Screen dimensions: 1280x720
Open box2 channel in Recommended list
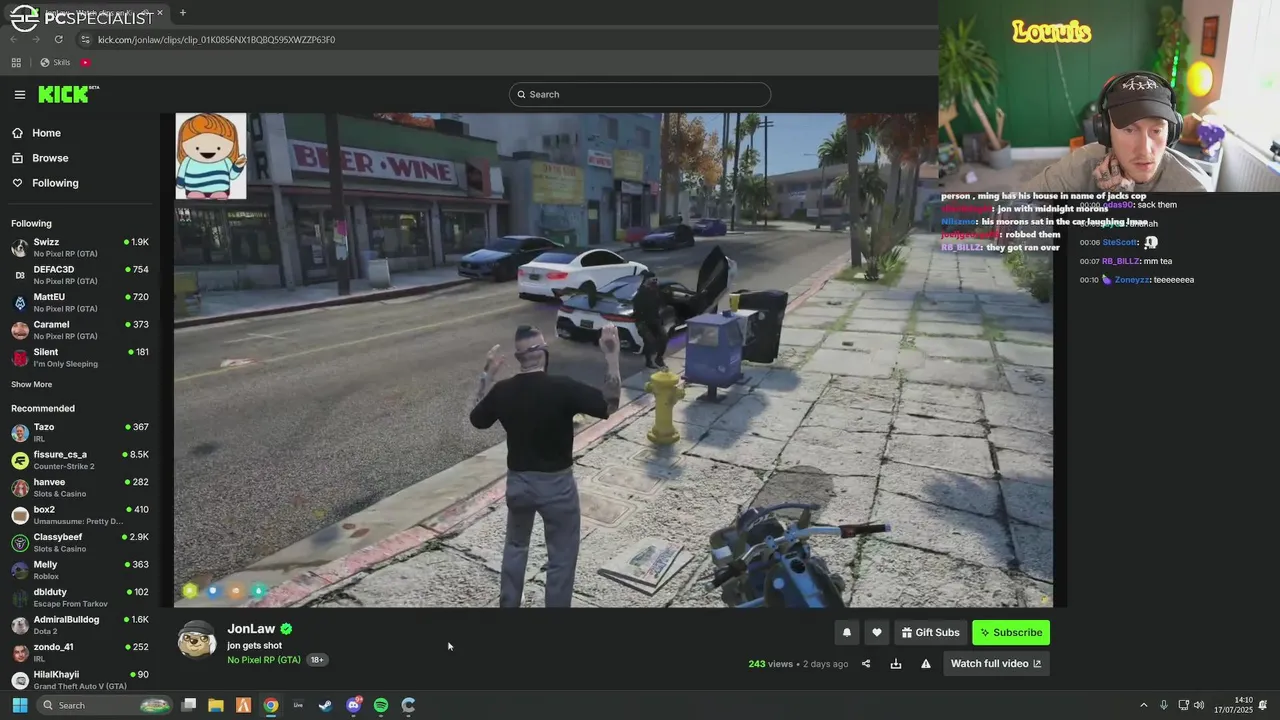(80, 515)
